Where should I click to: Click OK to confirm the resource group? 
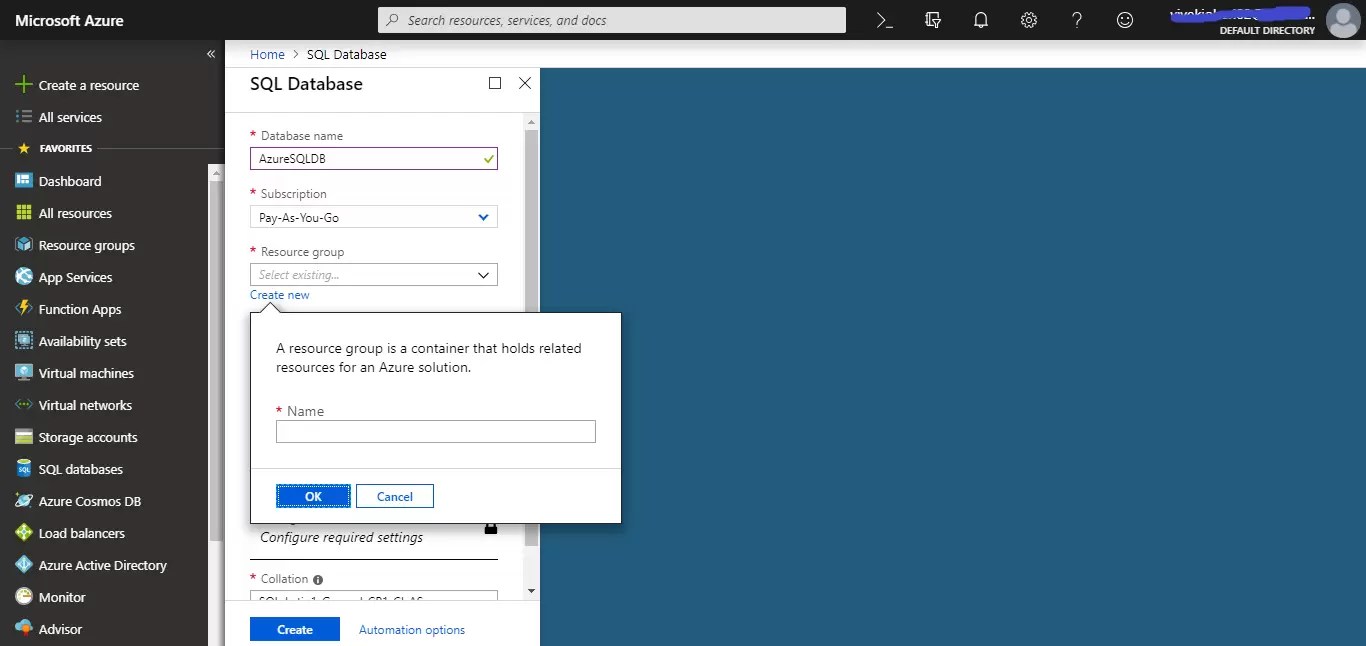[x=313, y=496]
